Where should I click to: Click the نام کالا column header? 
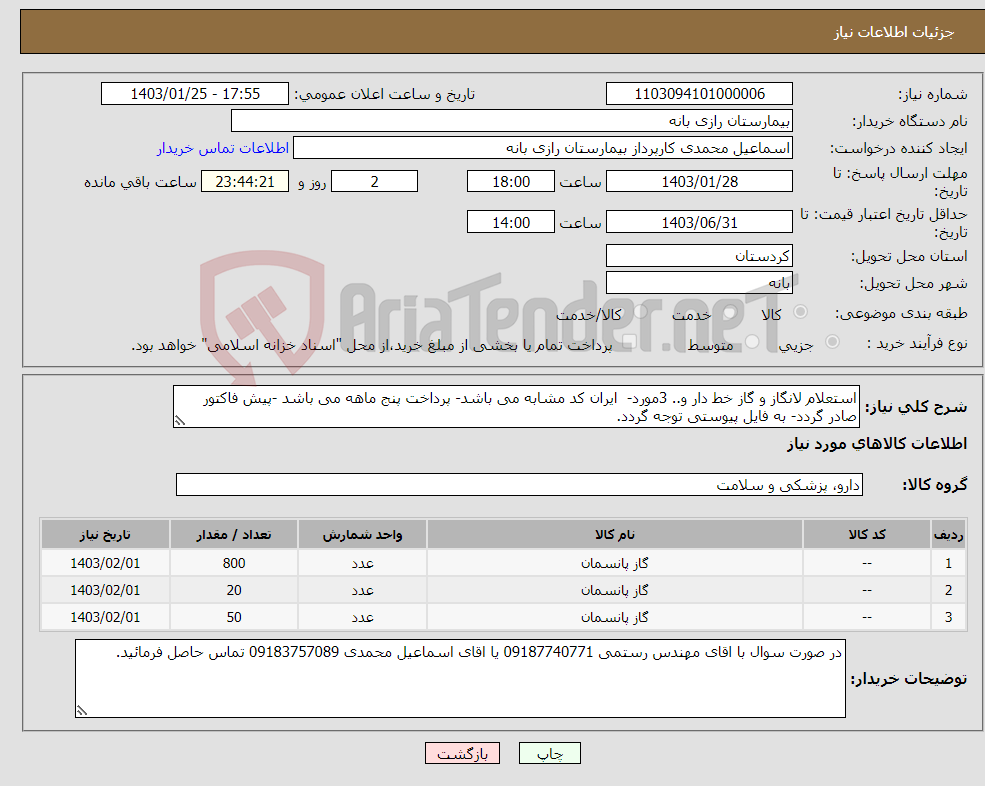(614, 535)
